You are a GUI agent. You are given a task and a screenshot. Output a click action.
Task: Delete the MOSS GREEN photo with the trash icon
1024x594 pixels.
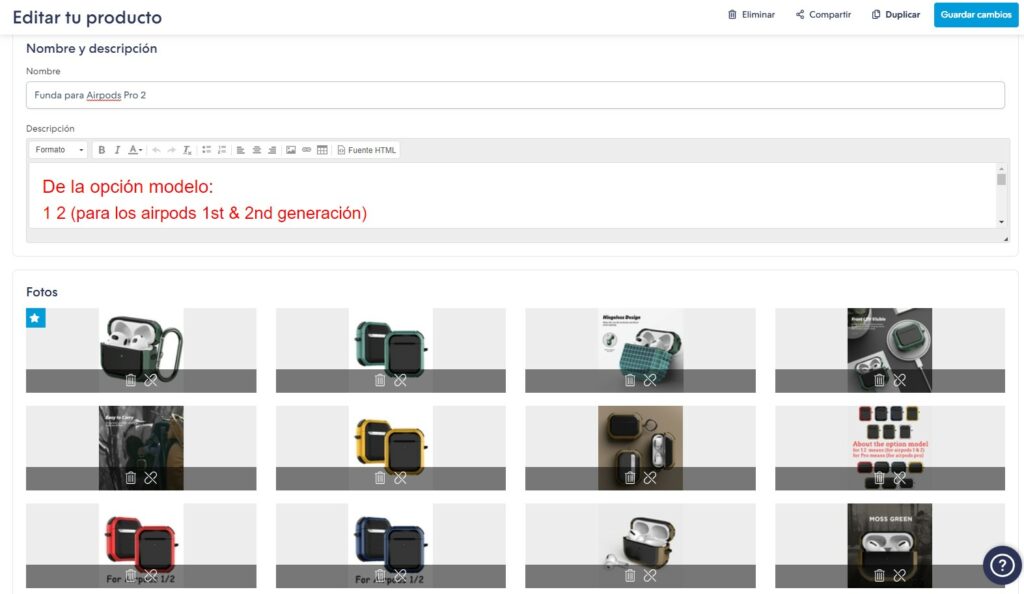pos(878,575)
